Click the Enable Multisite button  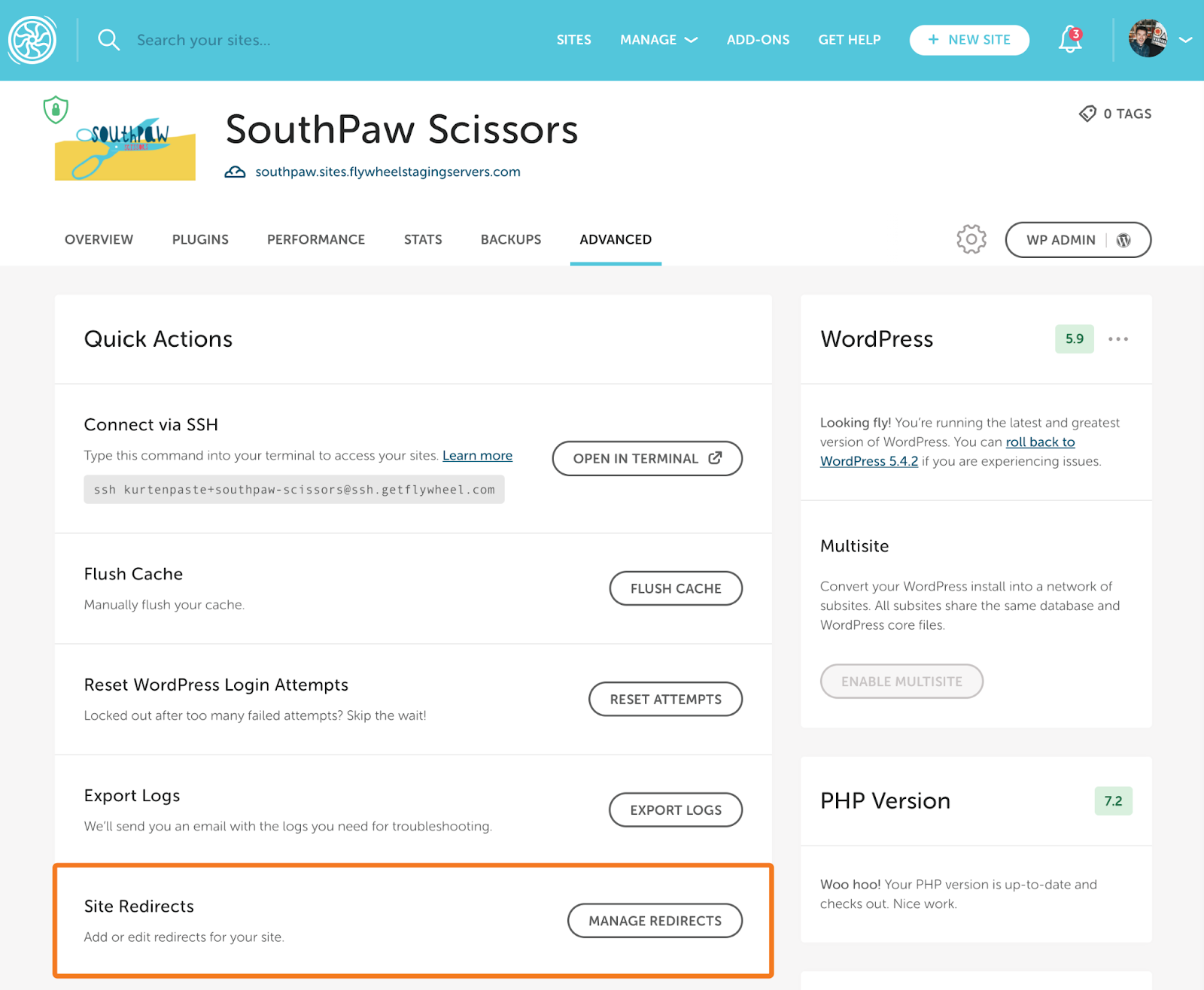[901, 681]
